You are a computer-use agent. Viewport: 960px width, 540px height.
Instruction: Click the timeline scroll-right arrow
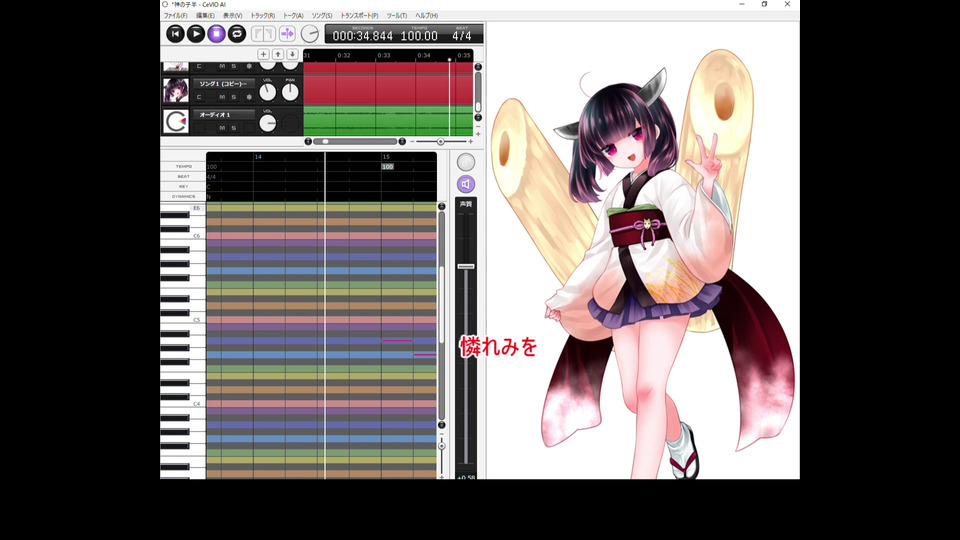tap(402, 141)
